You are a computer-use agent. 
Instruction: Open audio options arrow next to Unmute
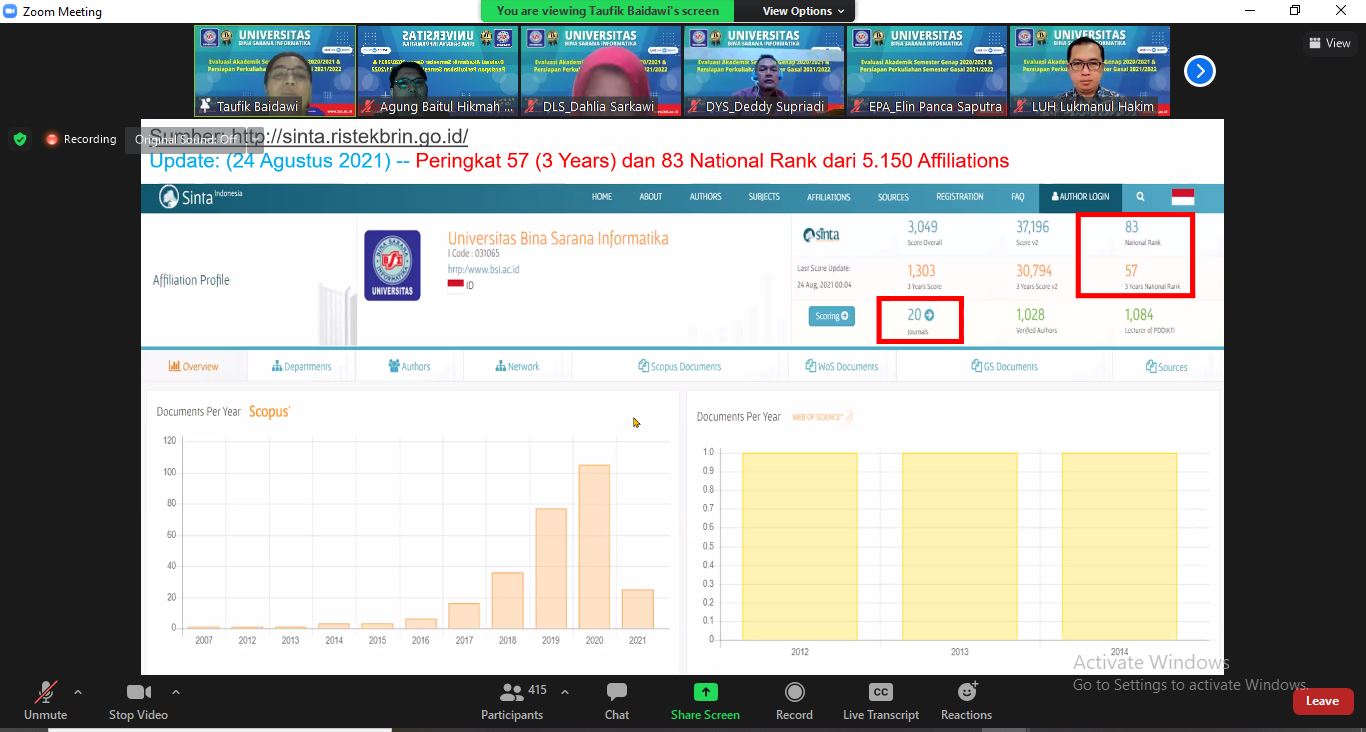pyautogui.click(x=78, y=692)
